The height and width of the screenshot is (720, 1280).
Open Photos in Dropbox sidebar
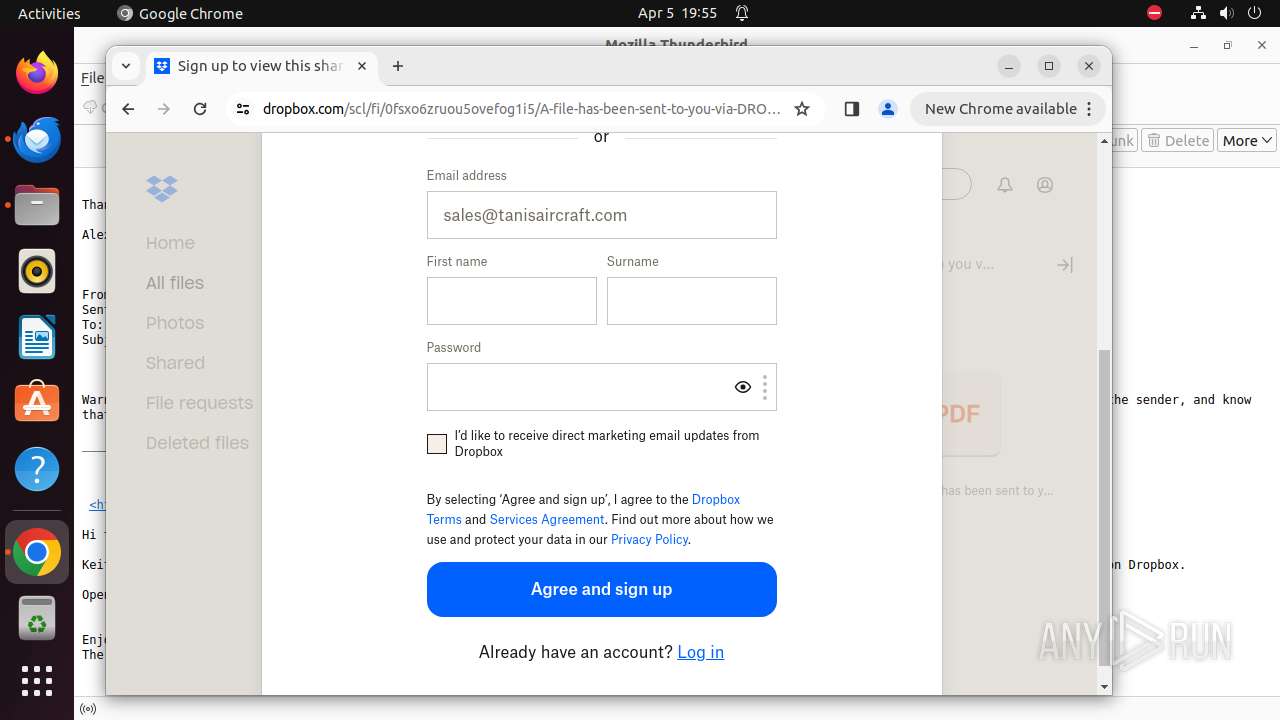pyautogui.click(x=175, y=323)
